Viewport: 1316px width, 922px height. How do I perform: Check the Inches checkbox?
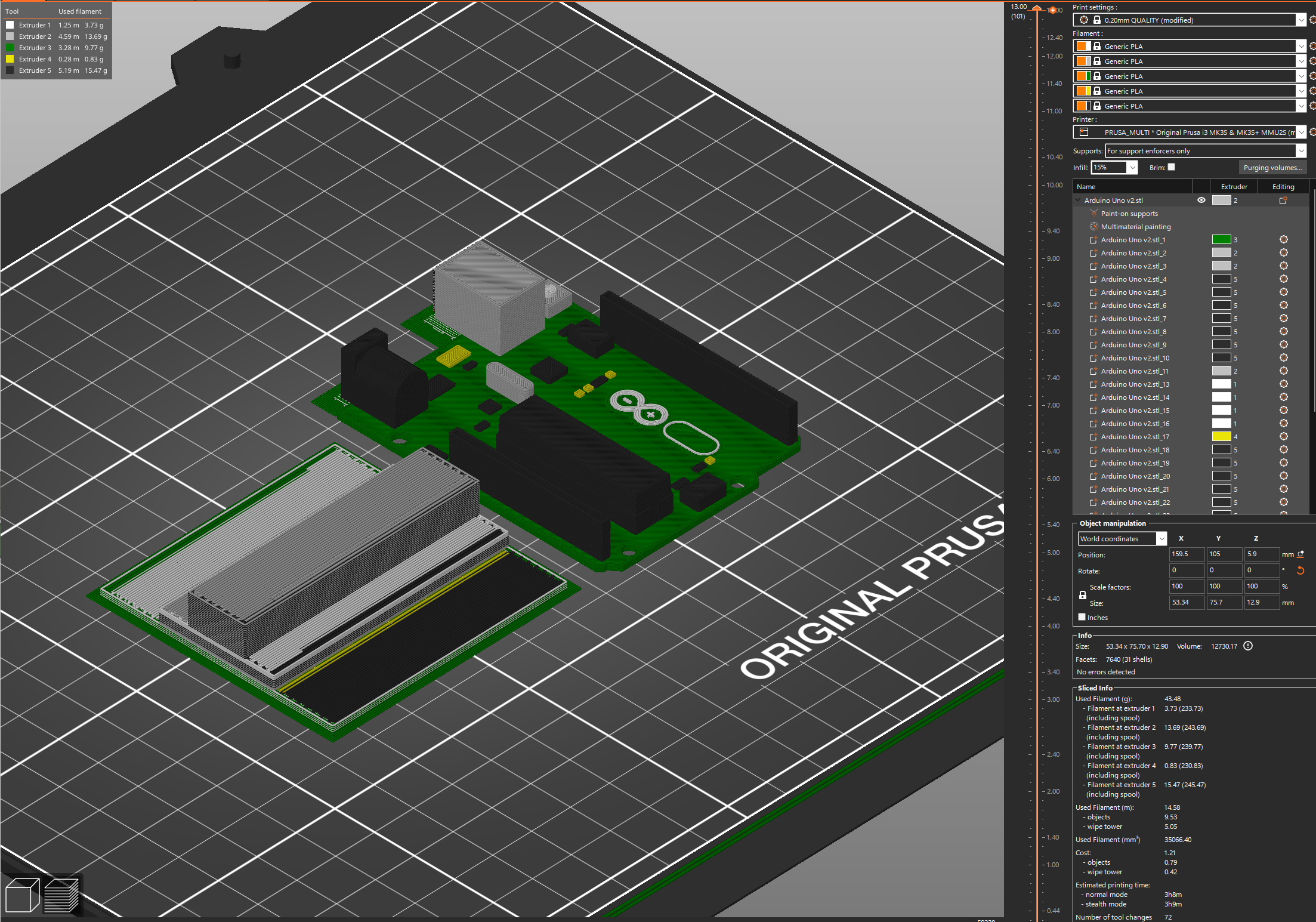1082,616
